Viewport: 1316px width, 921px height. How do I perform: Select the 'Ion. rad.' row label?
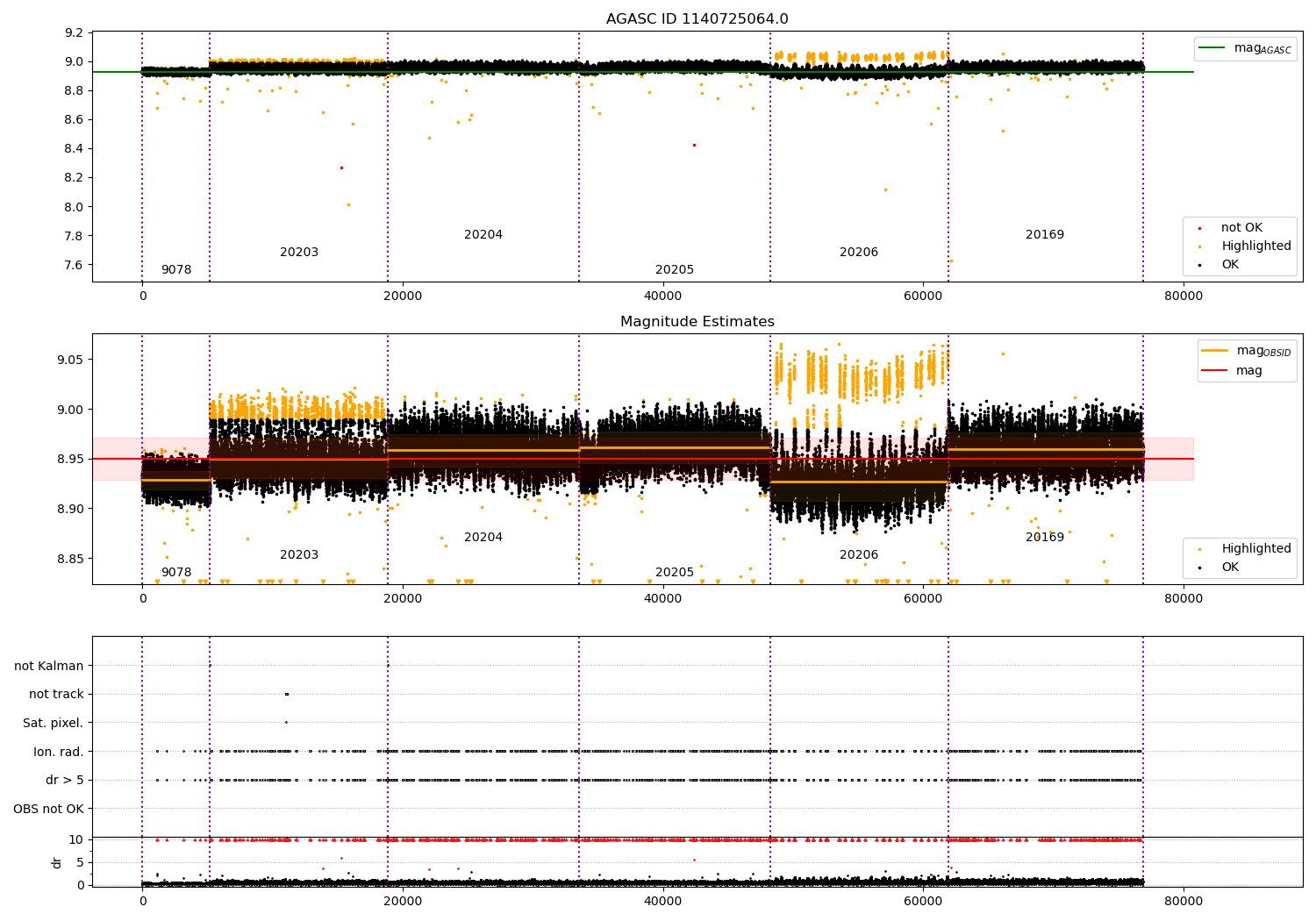(x=58, y=752)
